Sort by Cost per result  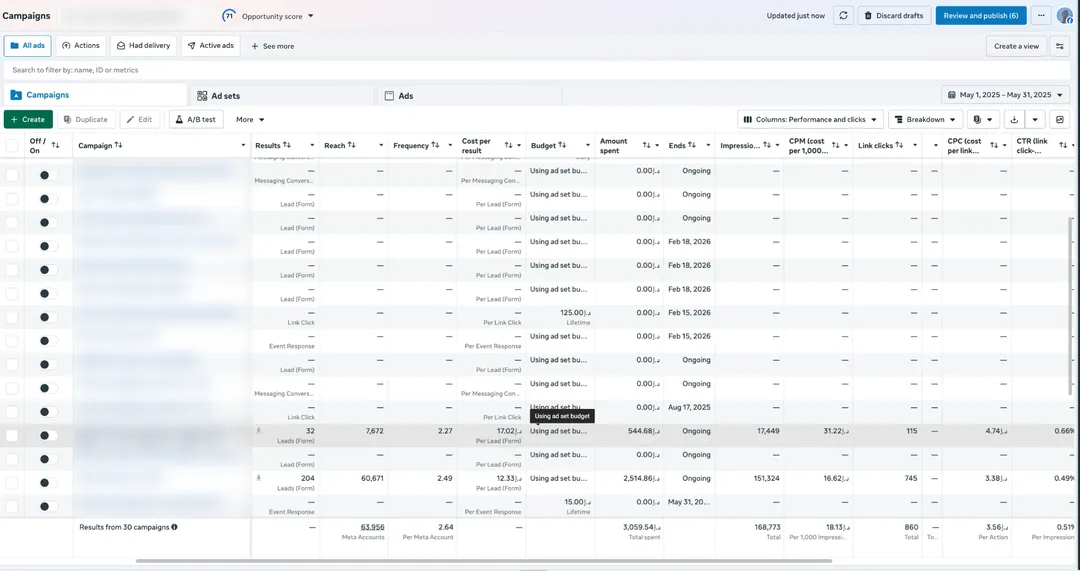(x=508, y=145)
